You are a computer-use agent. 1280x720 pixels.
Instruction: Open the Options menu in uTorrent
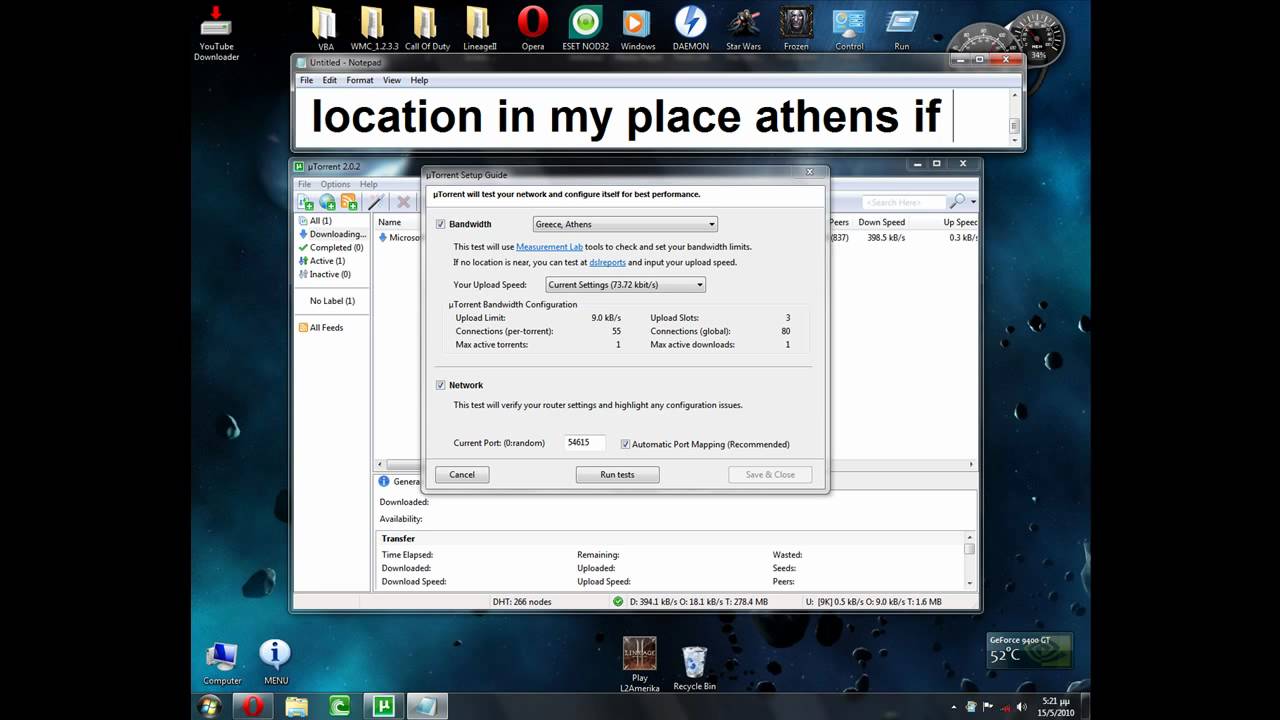(x=335, y=184)
